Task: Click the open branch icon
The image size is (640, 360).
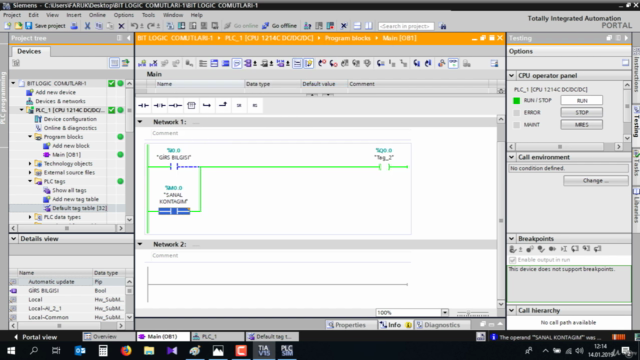Action: (x=207, y=105)
